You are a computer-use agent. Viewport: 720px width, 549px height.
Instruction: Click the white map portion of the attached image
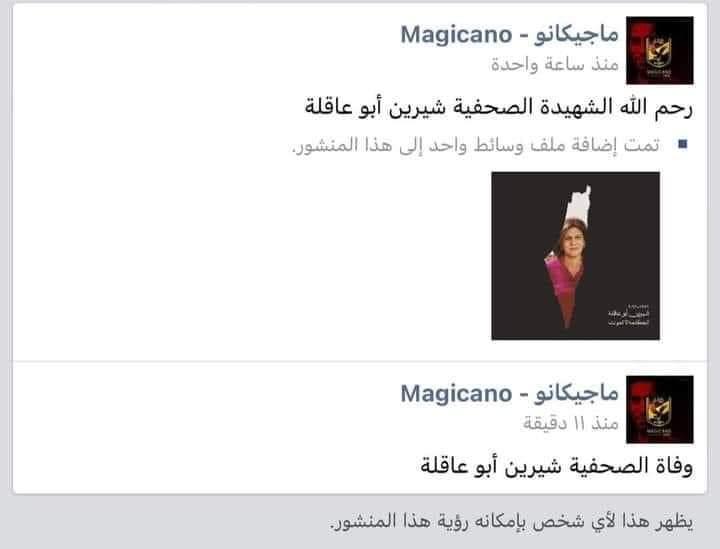coord(578,205)
